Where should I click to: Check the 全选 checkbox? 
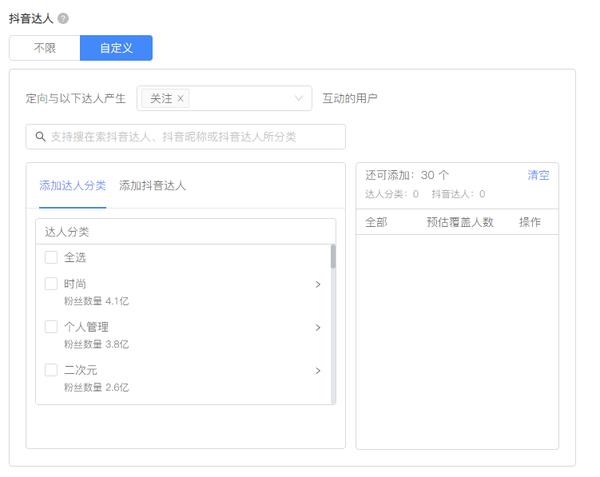coord(51,257)
